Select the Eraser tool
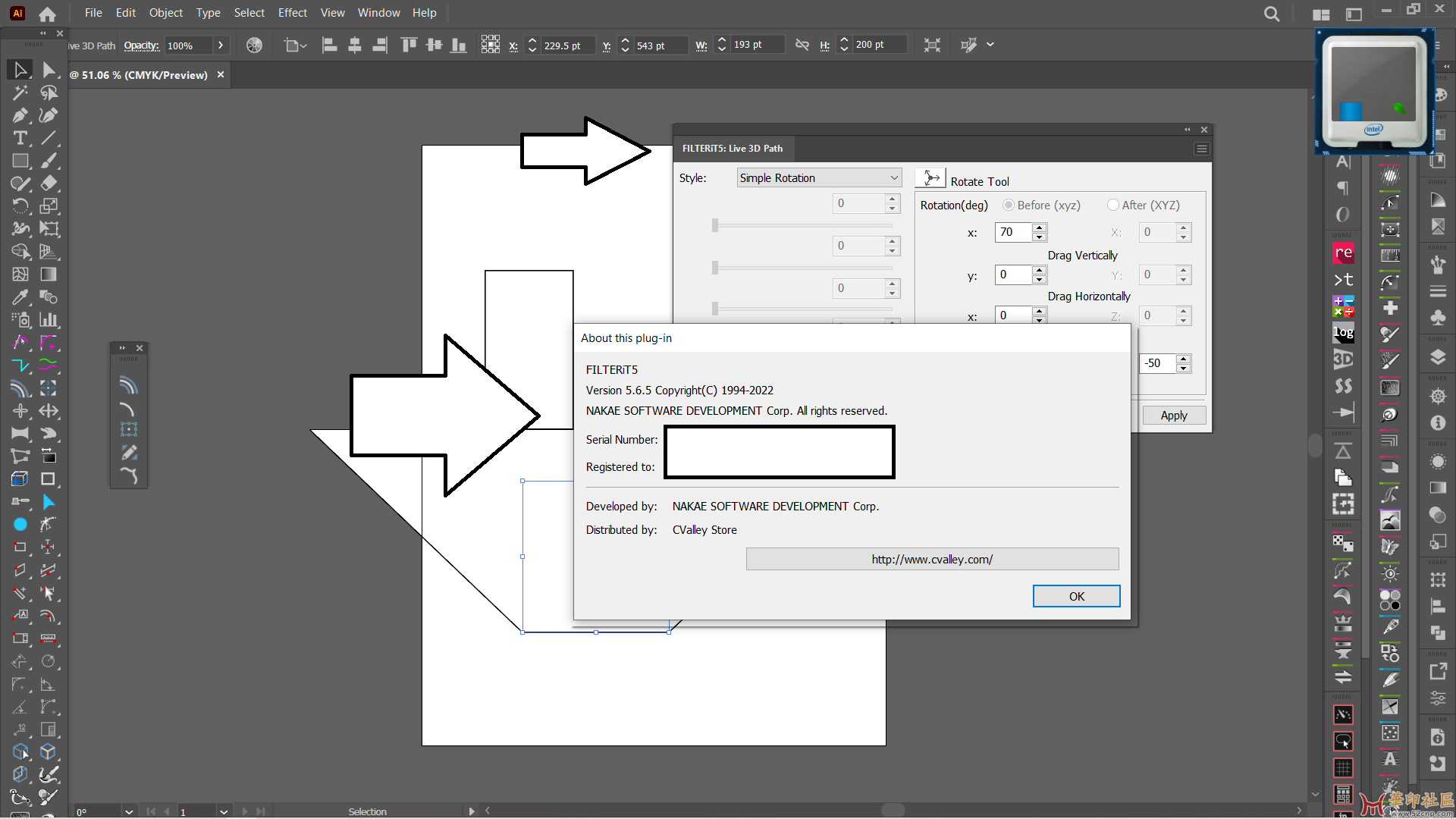Image resolution: width=1456 pixels, height=819 pixels. coord(49,184)
